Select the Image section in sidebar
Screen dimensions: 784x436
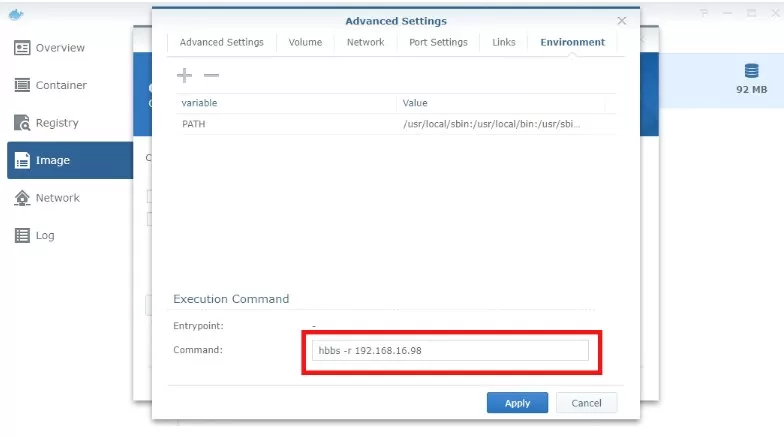point(52,160)
